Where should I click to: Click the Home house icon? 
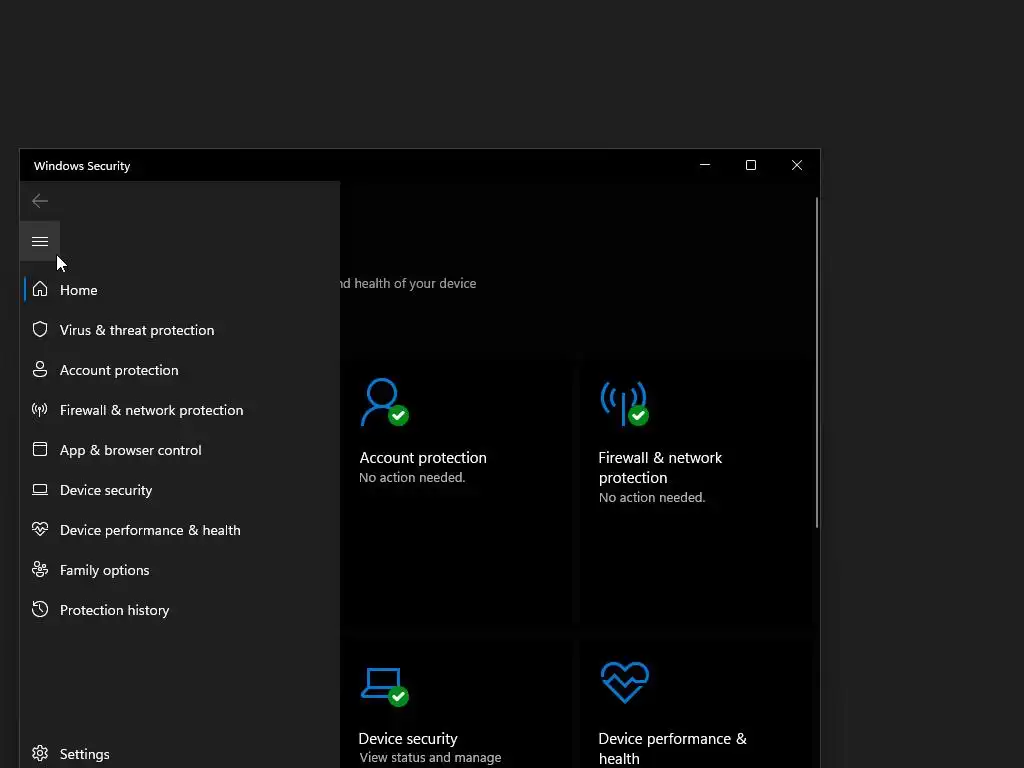(x=40, y=289)
